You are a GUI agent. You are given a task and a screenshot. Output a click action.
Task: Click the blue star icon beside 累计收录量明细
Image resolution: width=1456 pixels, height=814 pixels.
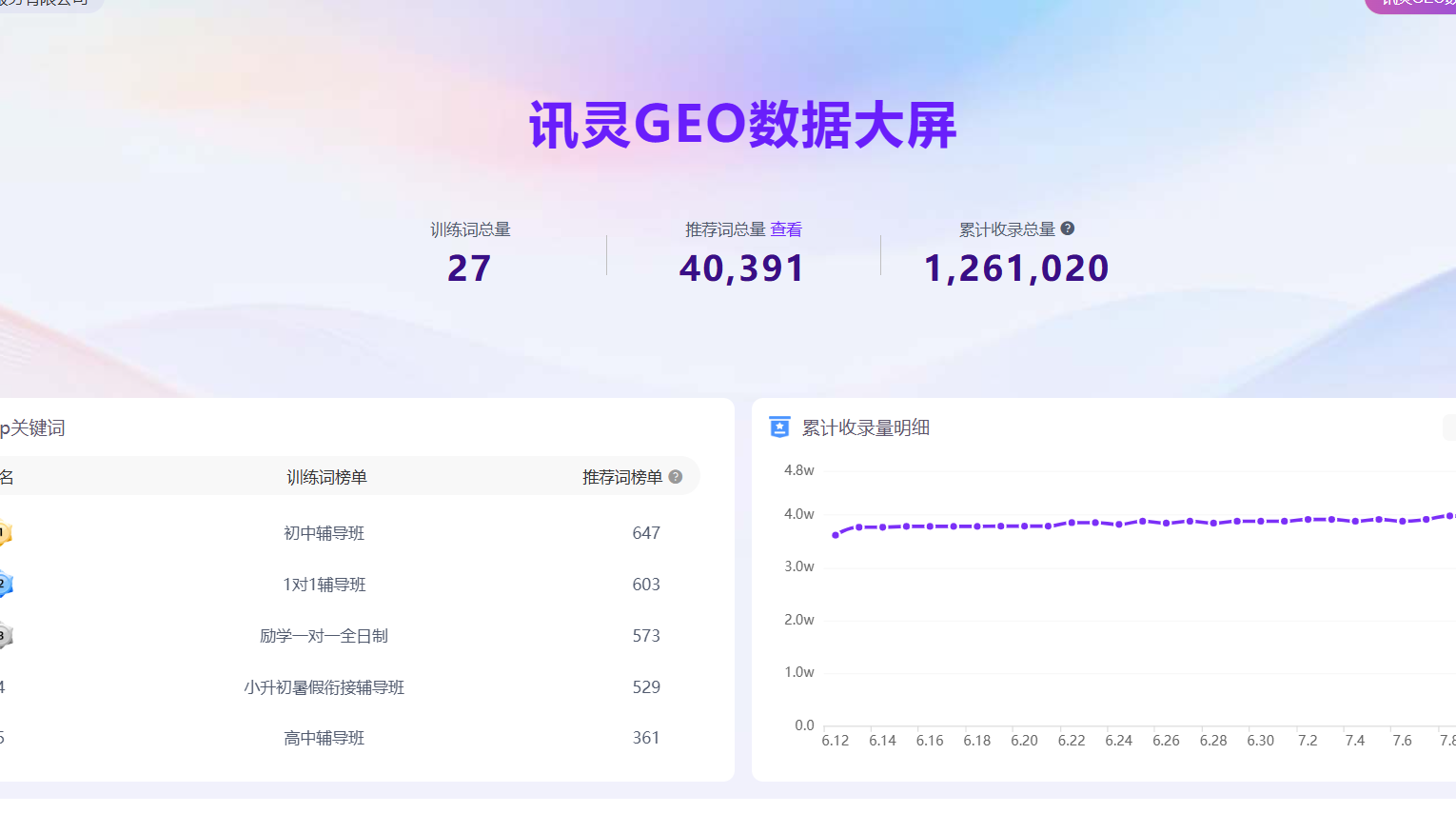click(x=779, y=427)
